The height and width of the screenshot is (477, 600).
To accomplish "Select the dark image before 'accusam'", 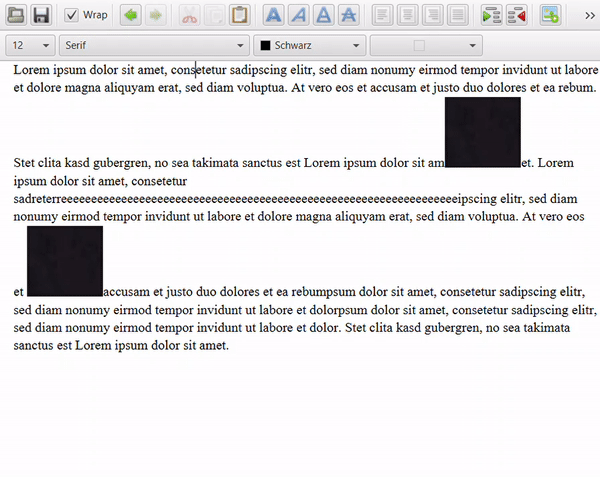I will coord(65,261).
